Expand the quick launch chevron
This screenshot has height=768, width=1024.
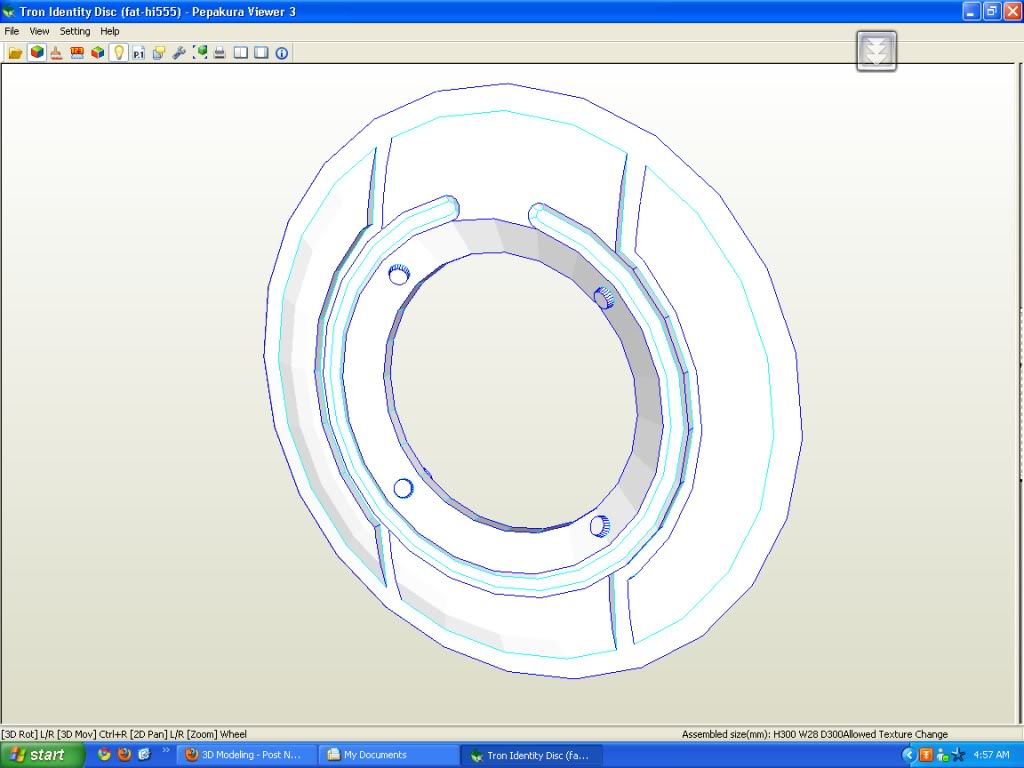coord(166,750)
